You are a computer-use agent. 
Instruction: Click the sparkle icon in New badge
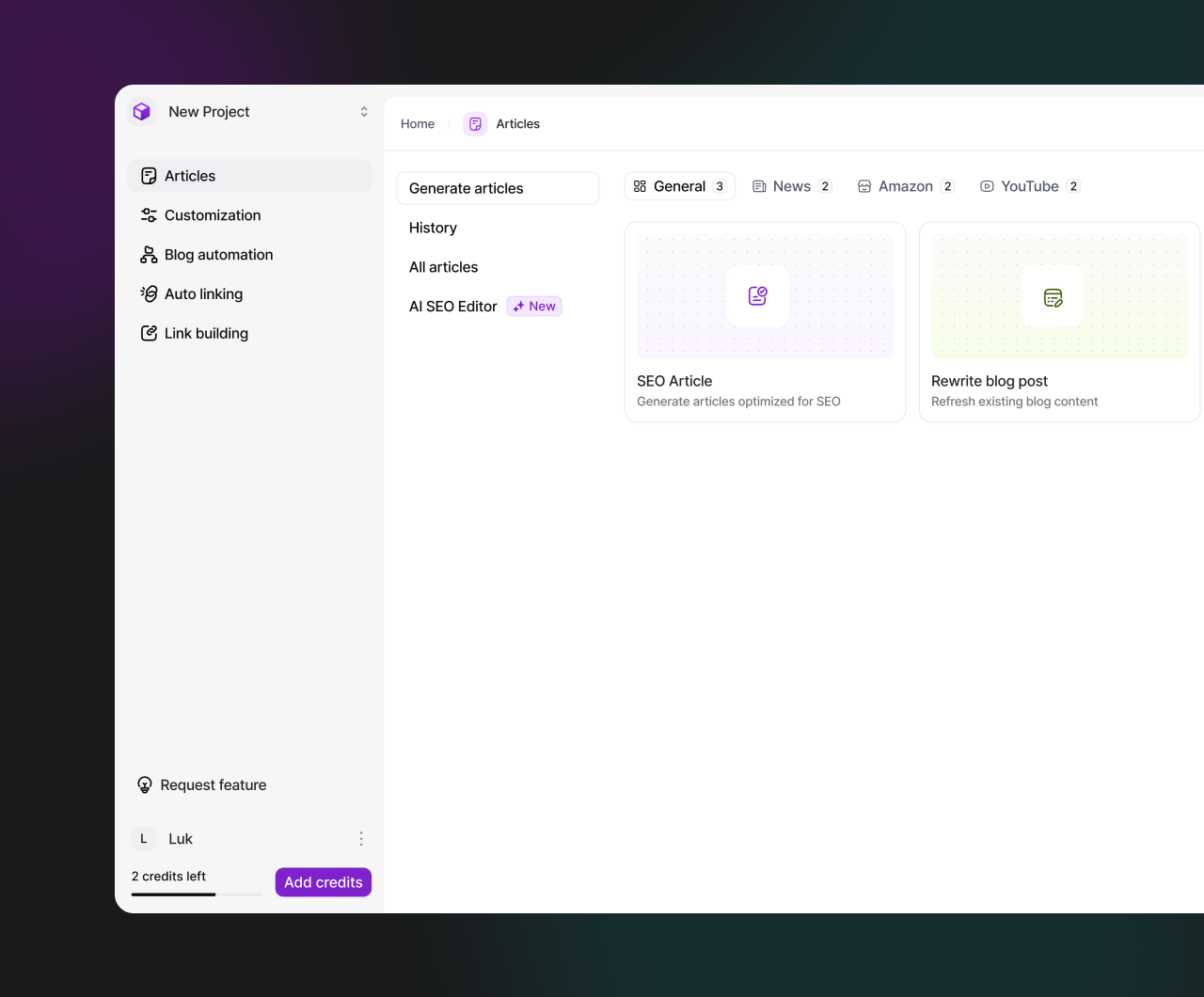point(518,307)
